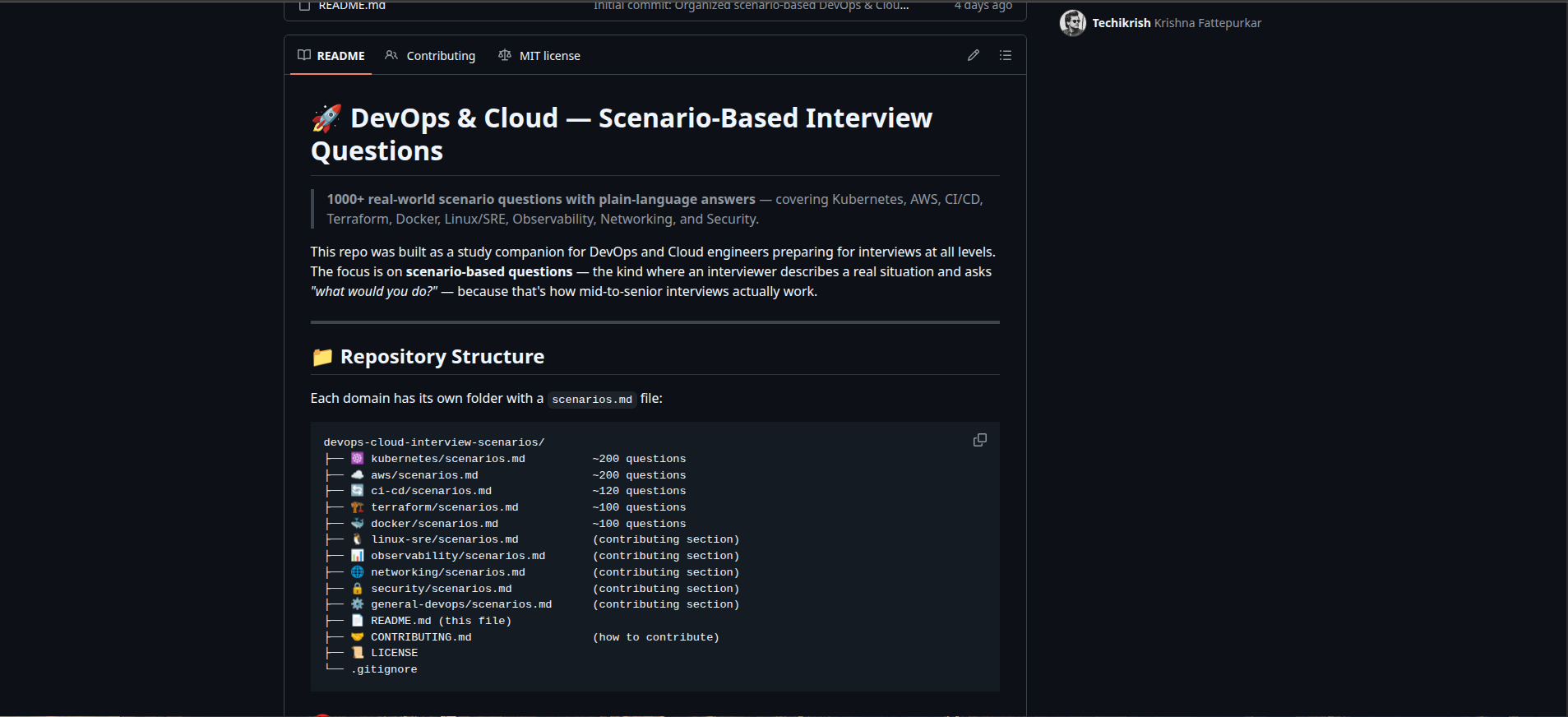Click the LICENSE scroll emoji icon

pyautogui.click(x=358, y=653)
